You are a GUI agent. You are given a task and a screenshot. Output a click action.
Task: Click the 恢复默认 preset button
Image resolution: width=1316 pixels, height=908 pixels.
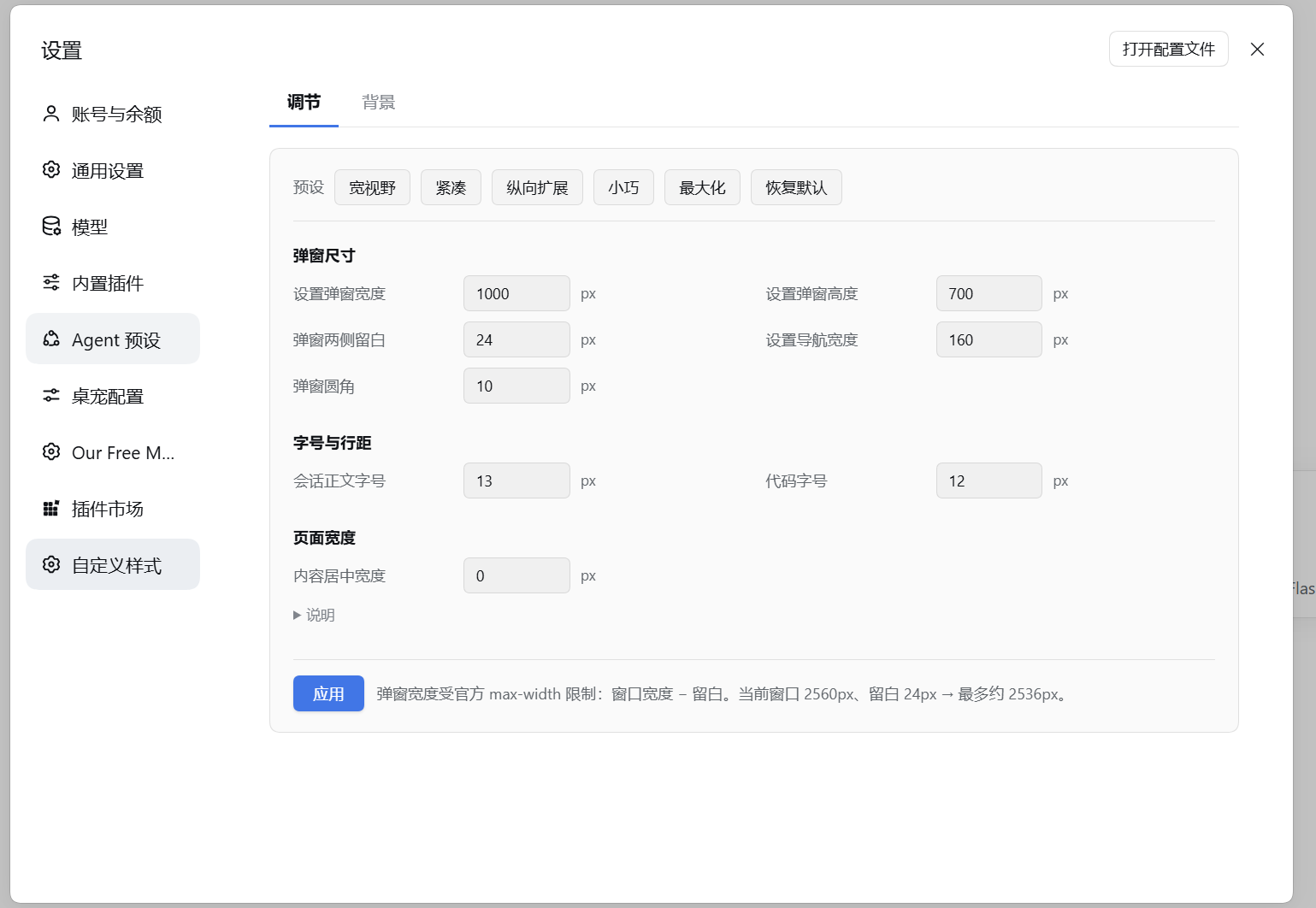[796, 187]
